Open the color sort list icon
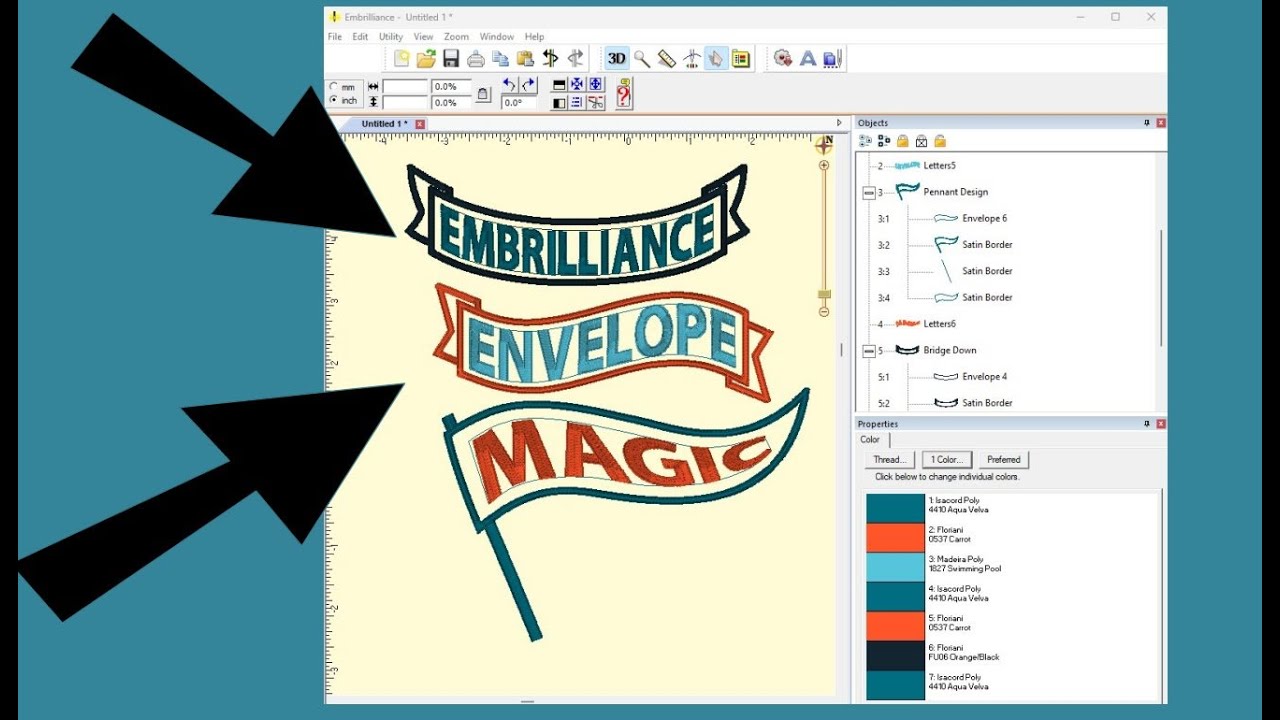Viewport: 1280px width, 720px height. click(741, 59)
